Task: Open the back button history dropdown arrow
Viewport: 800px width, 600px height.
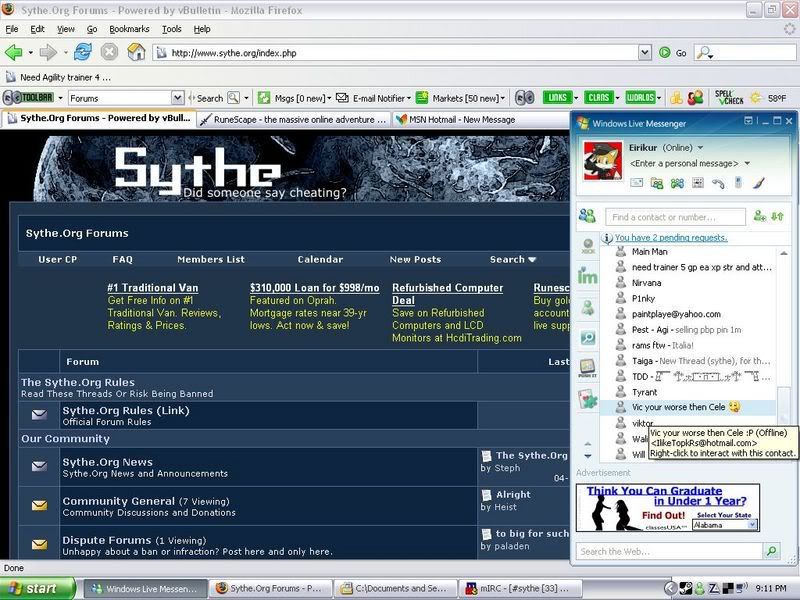Action: coord(31,52)
